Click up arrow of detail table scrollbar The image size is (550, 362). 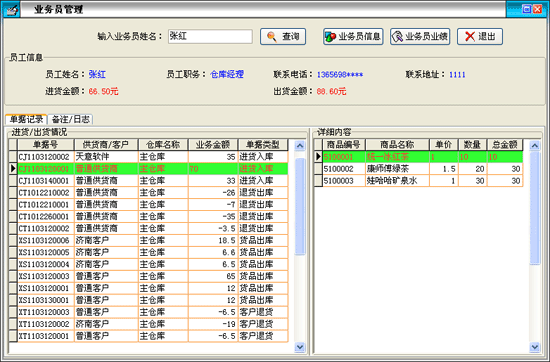(535, 145)
